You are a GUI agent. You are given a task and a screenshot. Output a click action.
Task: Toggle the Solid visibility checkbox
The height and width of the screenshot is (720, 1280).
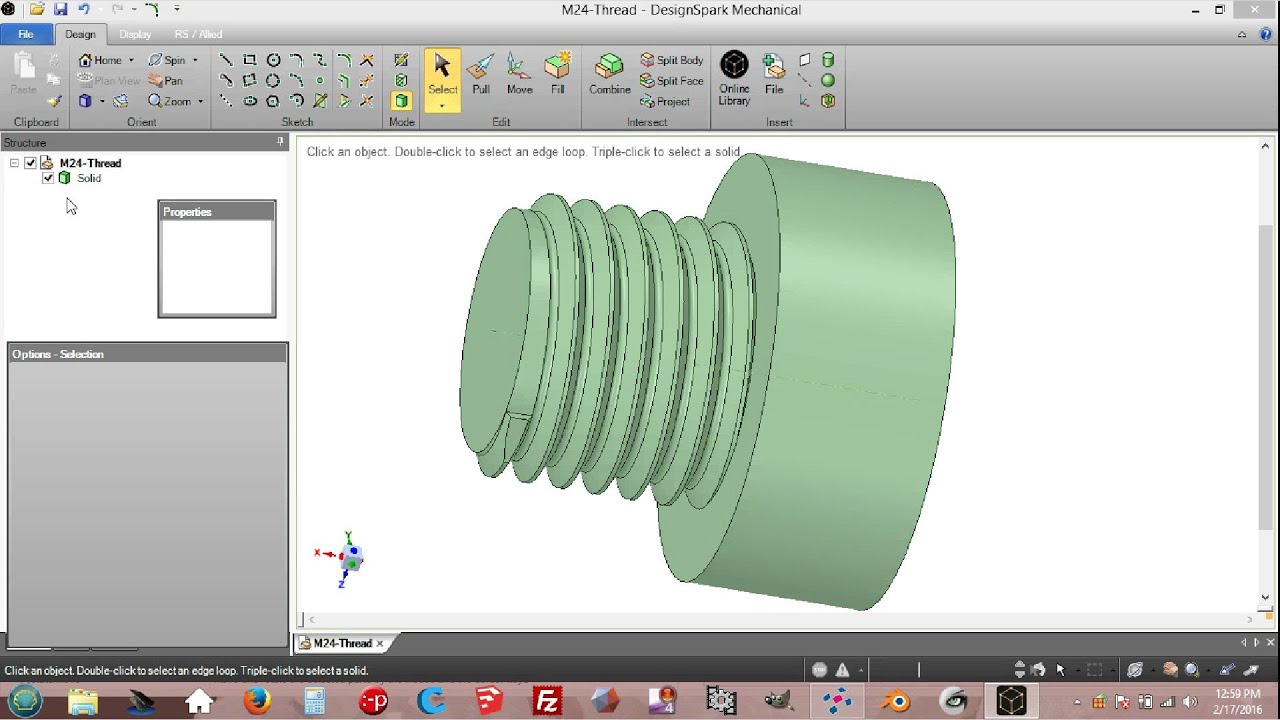[48, 178]
